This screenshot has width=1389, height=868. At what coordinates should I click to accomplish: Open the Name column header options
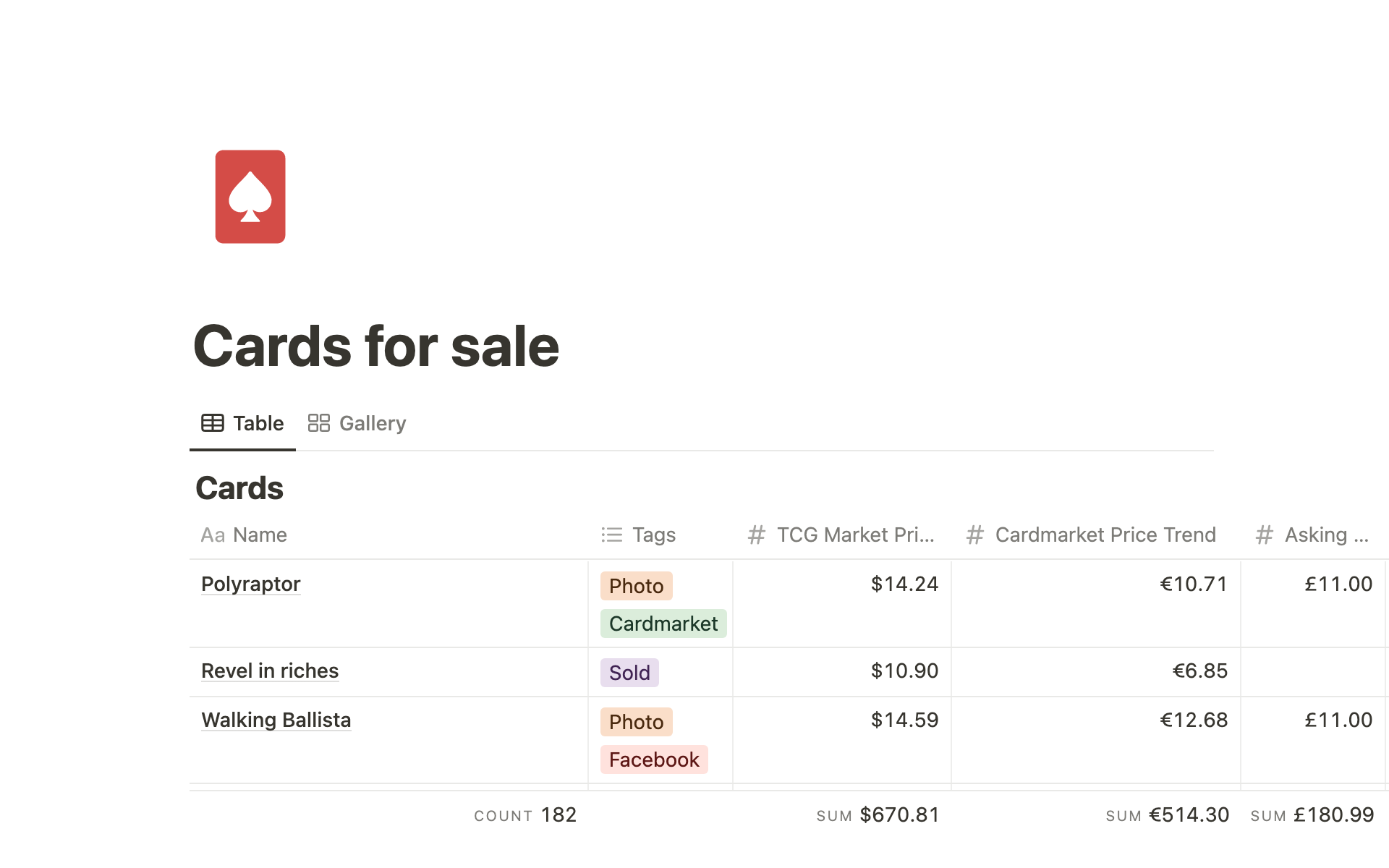259,535
